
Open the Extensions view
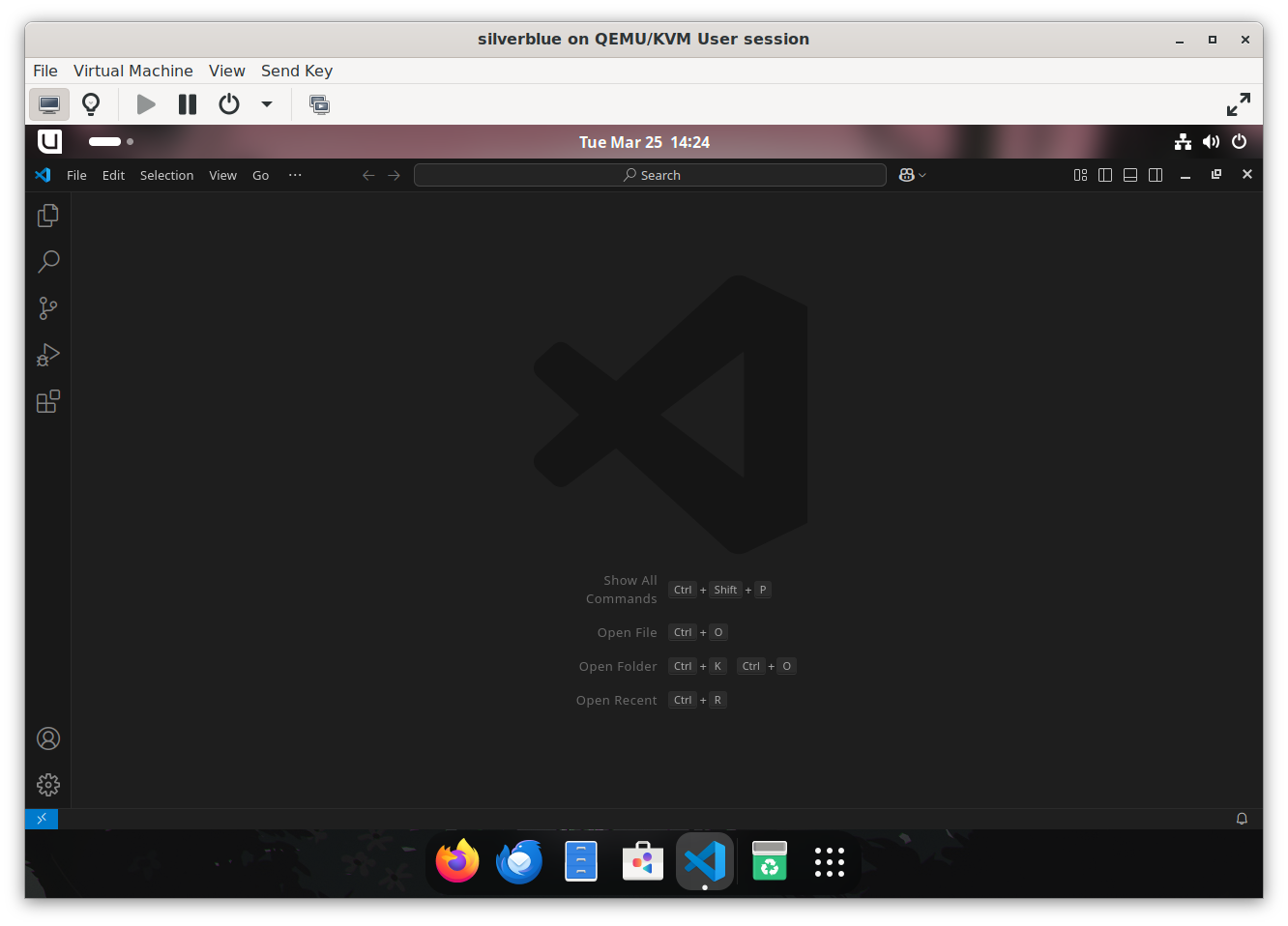pos(48,401)
